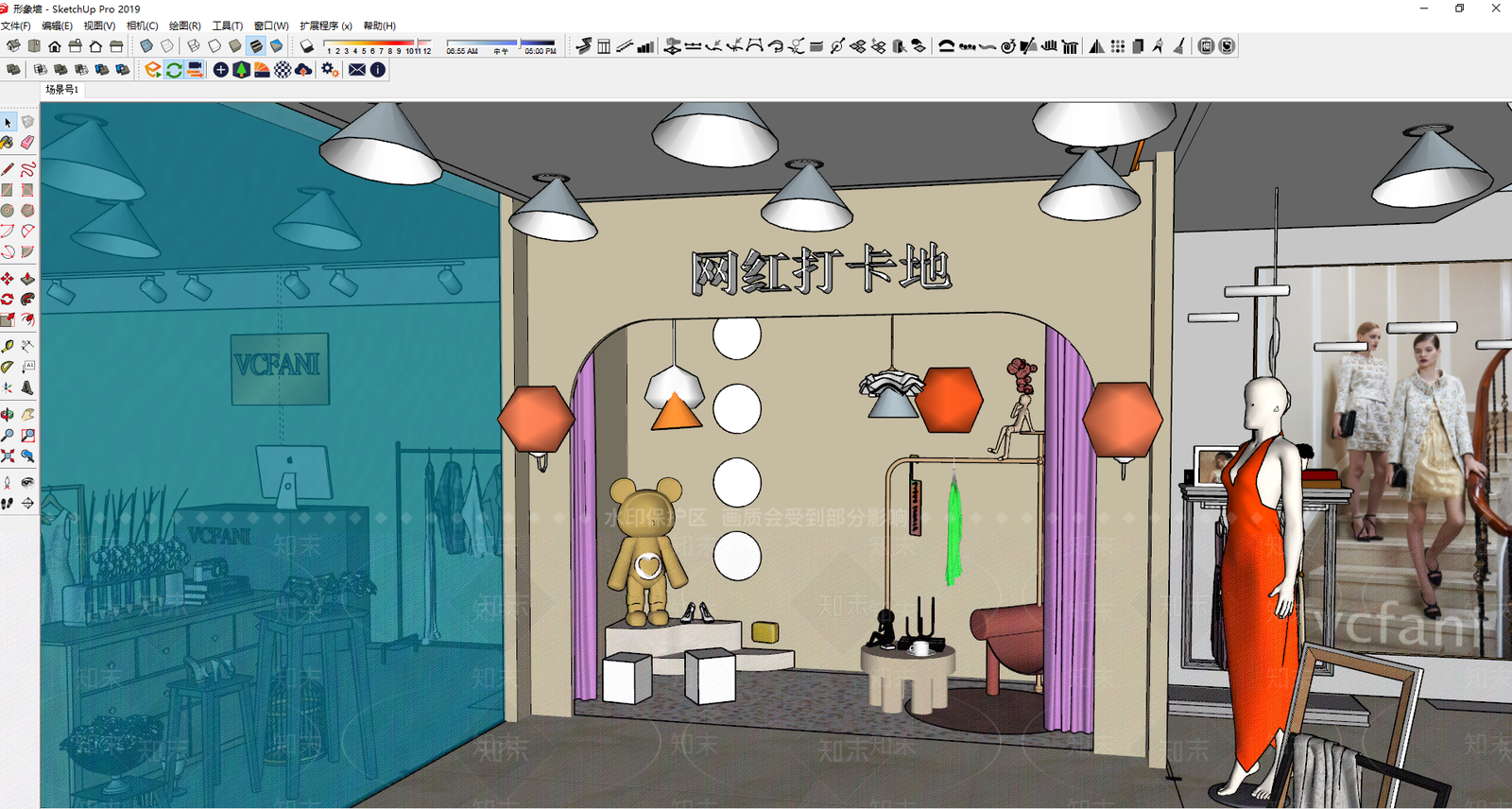Viewport: 1512px width, 809px height.
Task: Open the 相机(C) menu
Action: coord(142,26)
